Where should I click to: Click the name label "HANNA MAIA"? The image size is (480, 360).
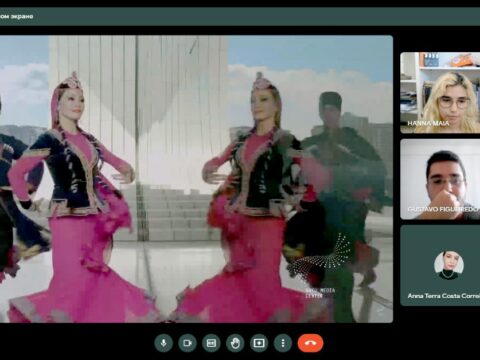tap(428, 123)
